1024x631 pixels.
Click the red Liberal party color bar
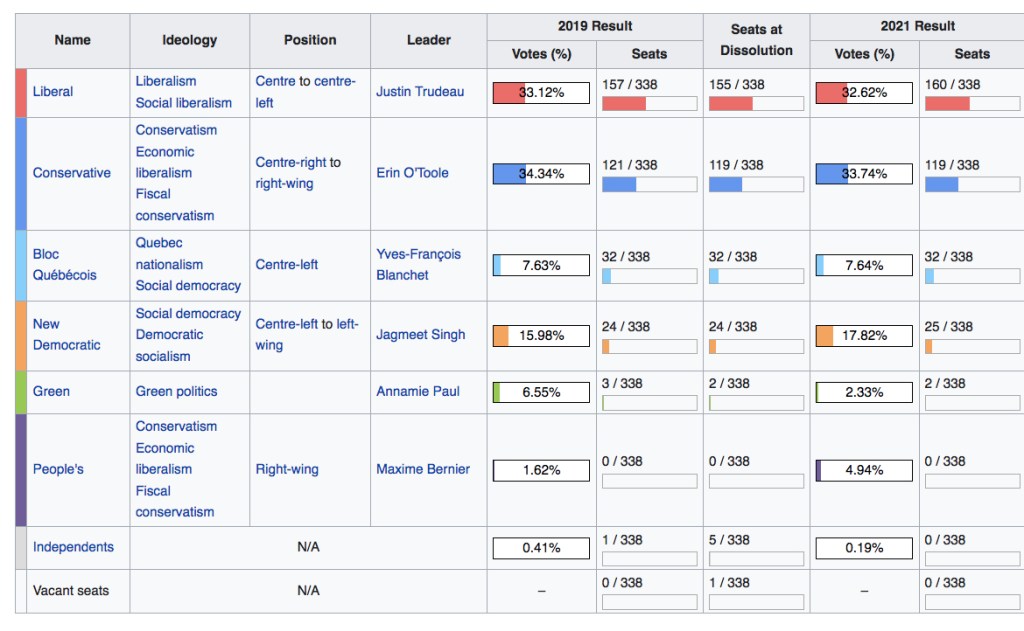click(x=21, y=92)
